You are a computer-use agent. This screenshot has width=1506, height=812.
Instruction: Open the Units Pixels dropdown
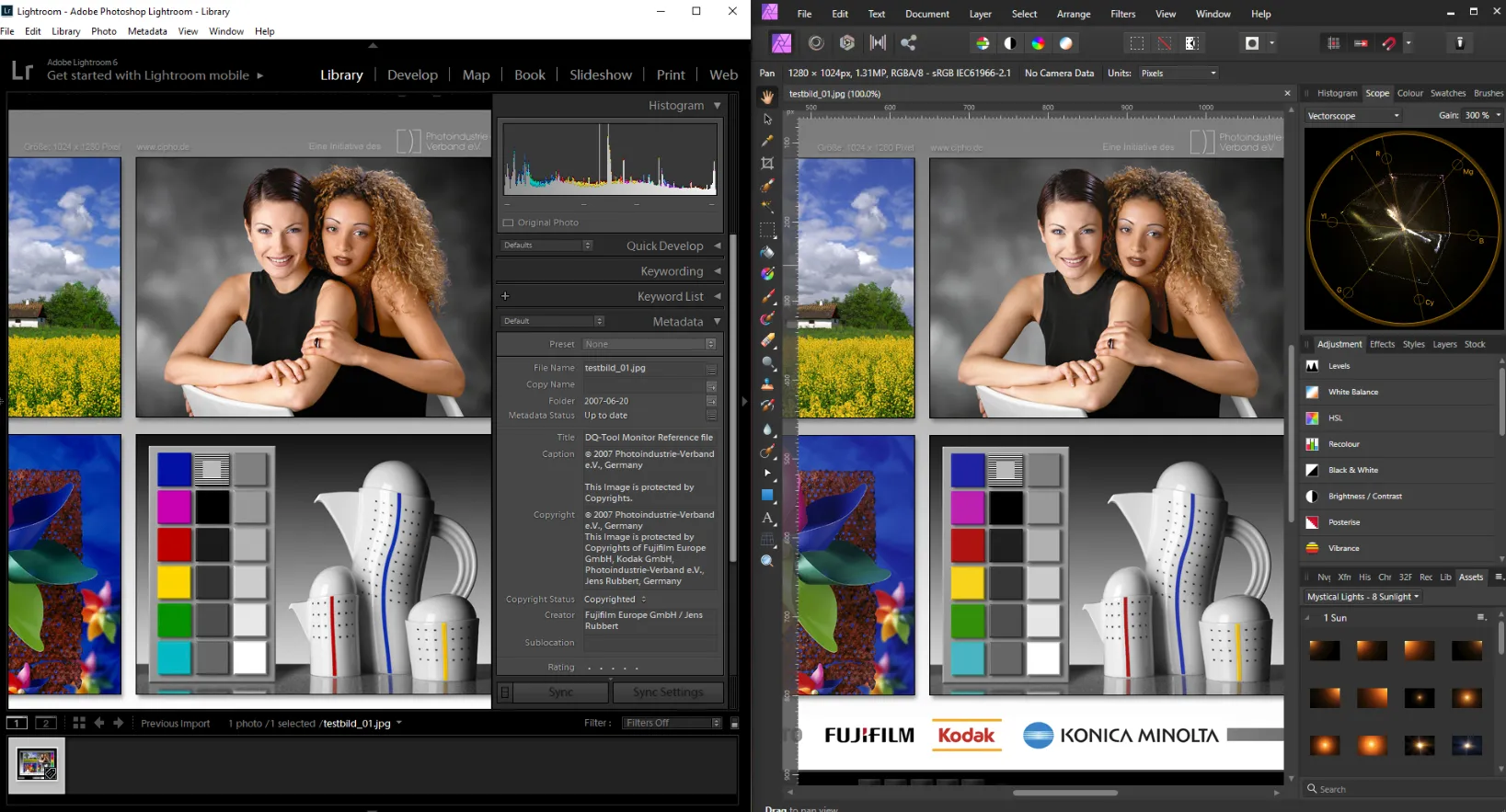point(1178,73)
